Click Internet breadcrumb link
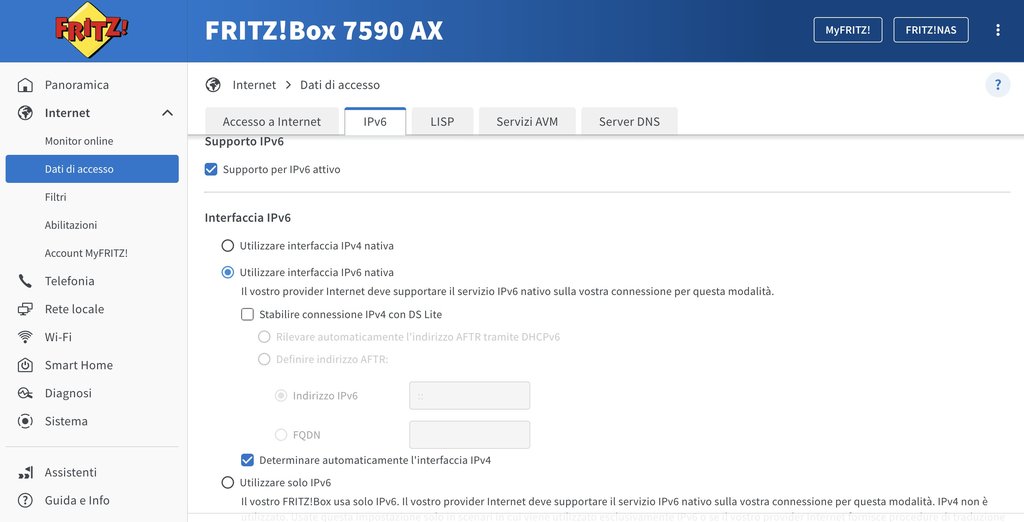 [254, 85]
